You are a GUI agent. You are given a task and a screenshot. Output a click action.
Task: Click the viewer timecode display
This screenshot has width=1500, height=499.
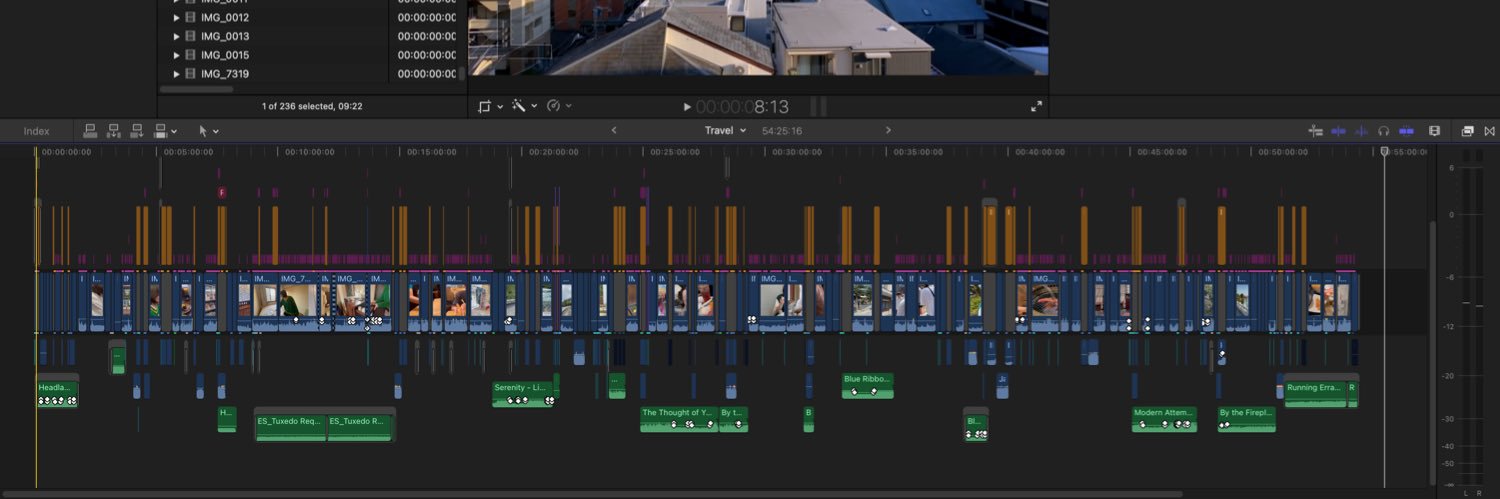742,106
